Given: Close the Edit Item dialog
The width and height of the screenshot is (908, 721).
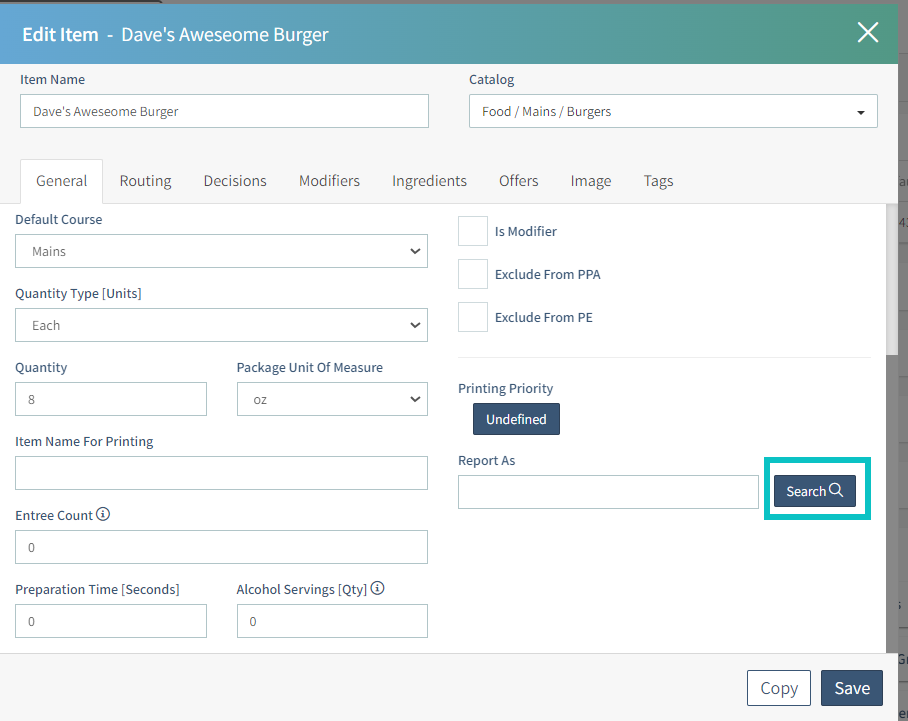Looking at the screenshot, I should [867, 32].
